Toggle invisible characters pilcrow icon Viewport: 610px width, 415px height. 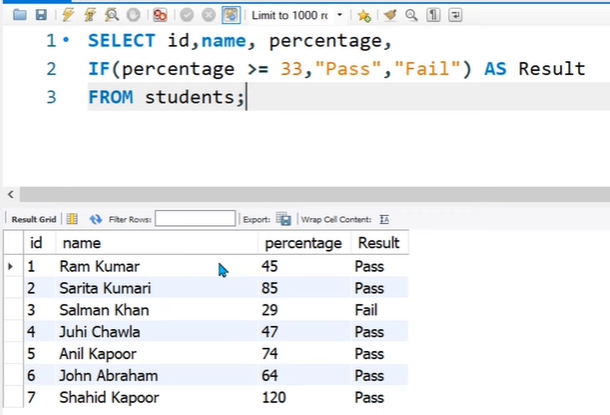[433, 15]
